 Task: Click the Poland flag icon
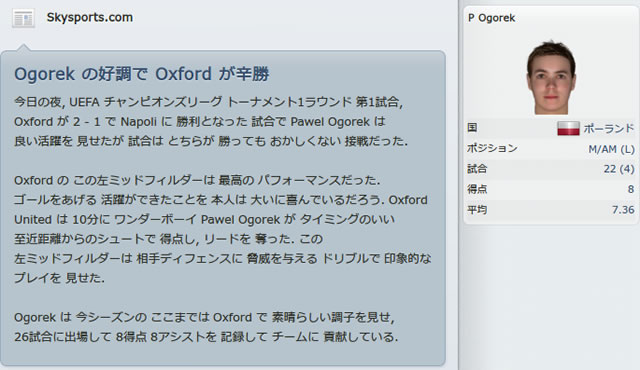pos(568,128)
